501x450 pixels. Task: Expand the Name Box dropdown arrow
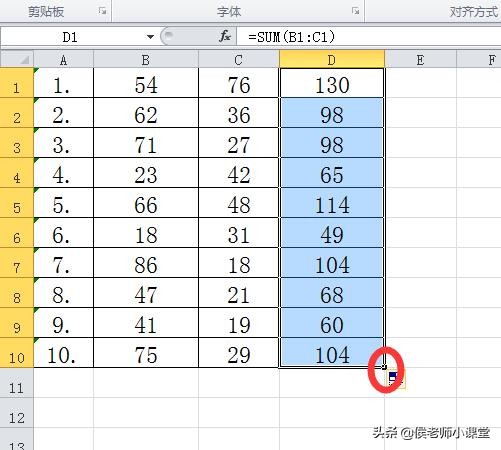pos(150,37)
